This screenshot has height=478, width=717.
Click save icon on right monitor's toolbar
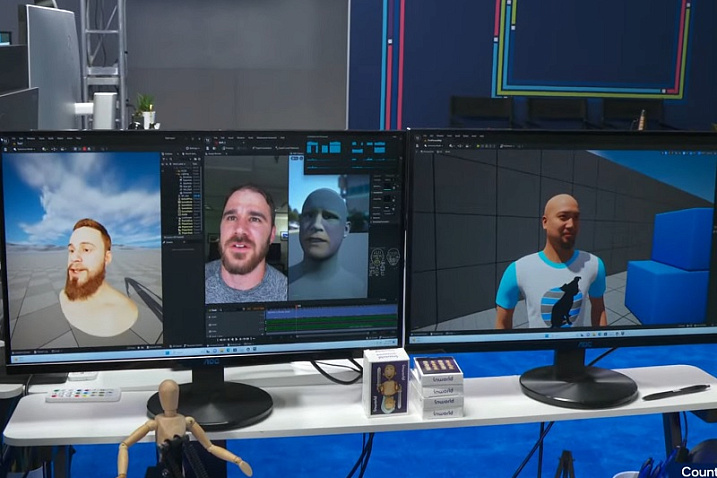point(417,146)
